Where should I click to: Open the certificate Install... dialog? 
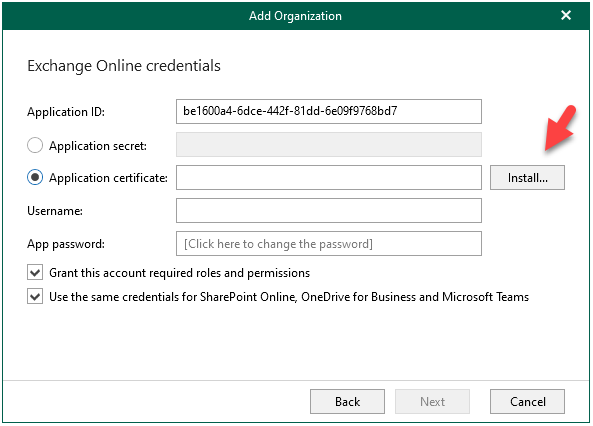click(527, 177)
